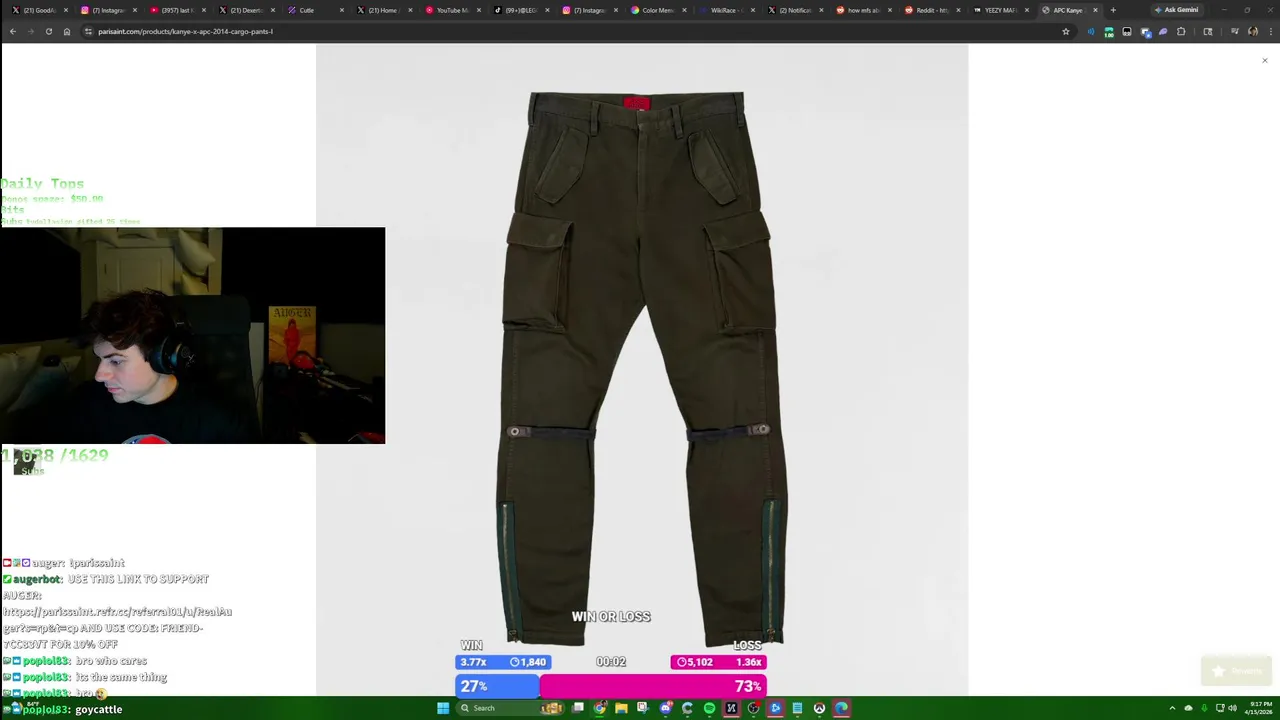This screenshot has height=720, width=1280.
Task: Open the clock showing 9:17 PM
Action: pos(1259,708)
